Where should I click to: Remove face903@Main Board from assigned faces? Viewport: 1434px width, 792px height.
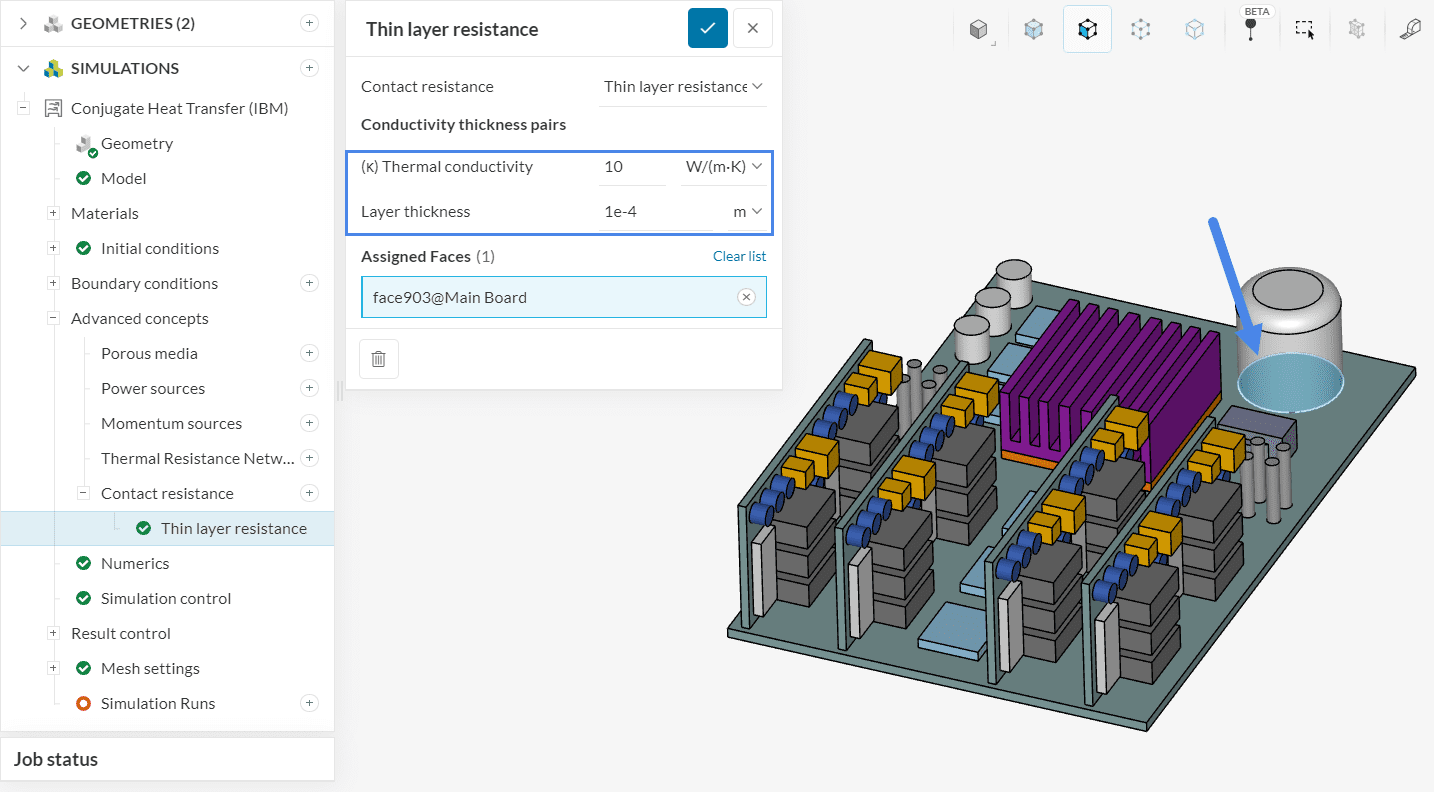(x=746, y=297)
